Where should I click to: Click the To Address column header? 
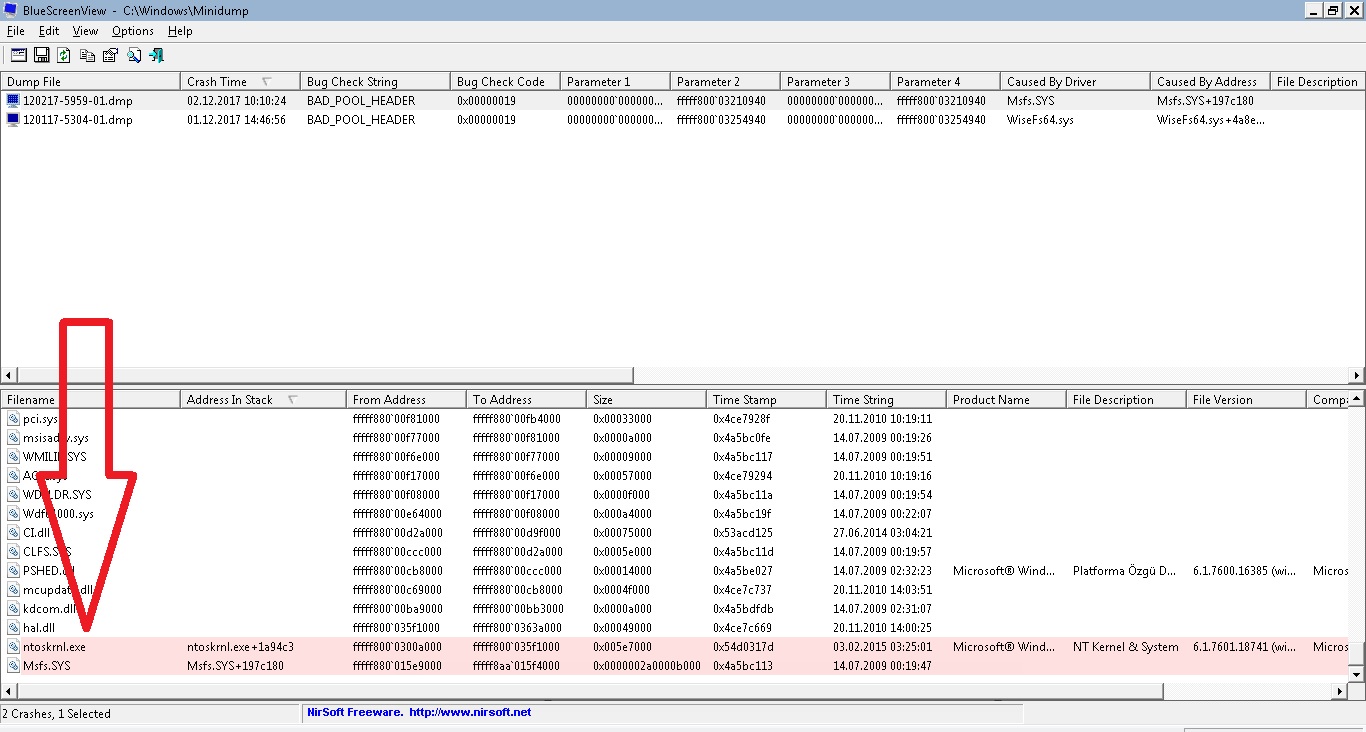point(526,400)
